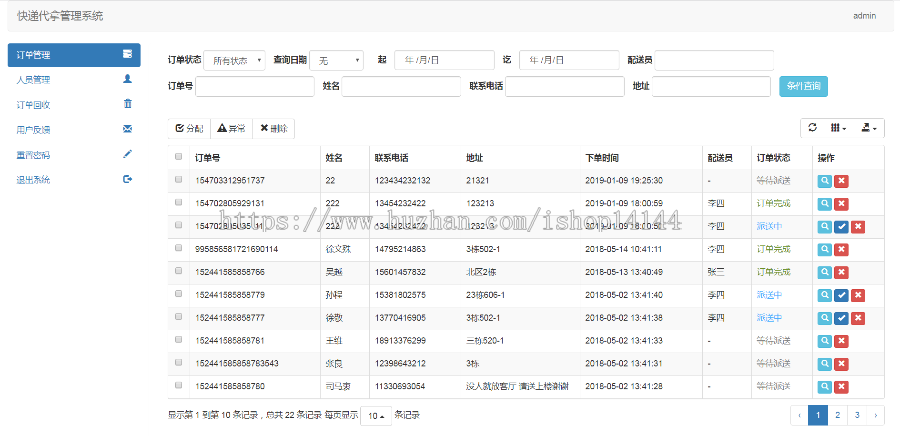Delete 王维's order with red X

(841, 341)
